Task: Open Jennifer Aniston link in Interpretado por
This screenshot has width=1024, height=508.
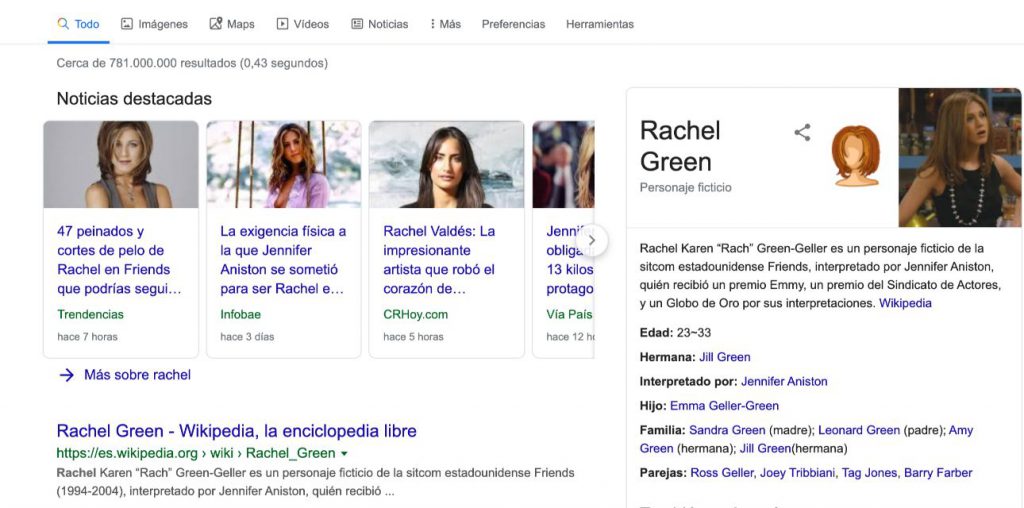Action: [784, 381]
